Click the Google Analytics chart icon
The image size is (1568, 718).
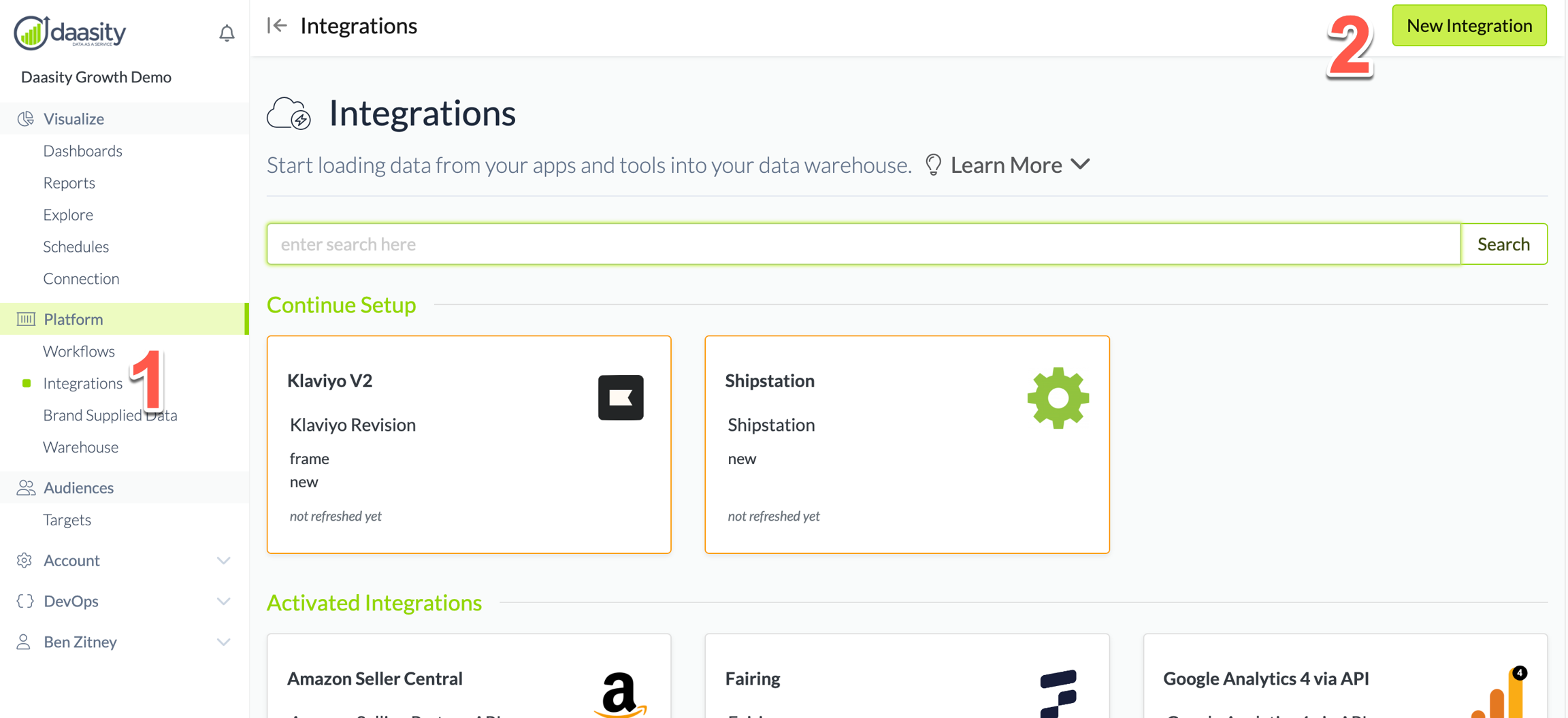[1500, 694]
